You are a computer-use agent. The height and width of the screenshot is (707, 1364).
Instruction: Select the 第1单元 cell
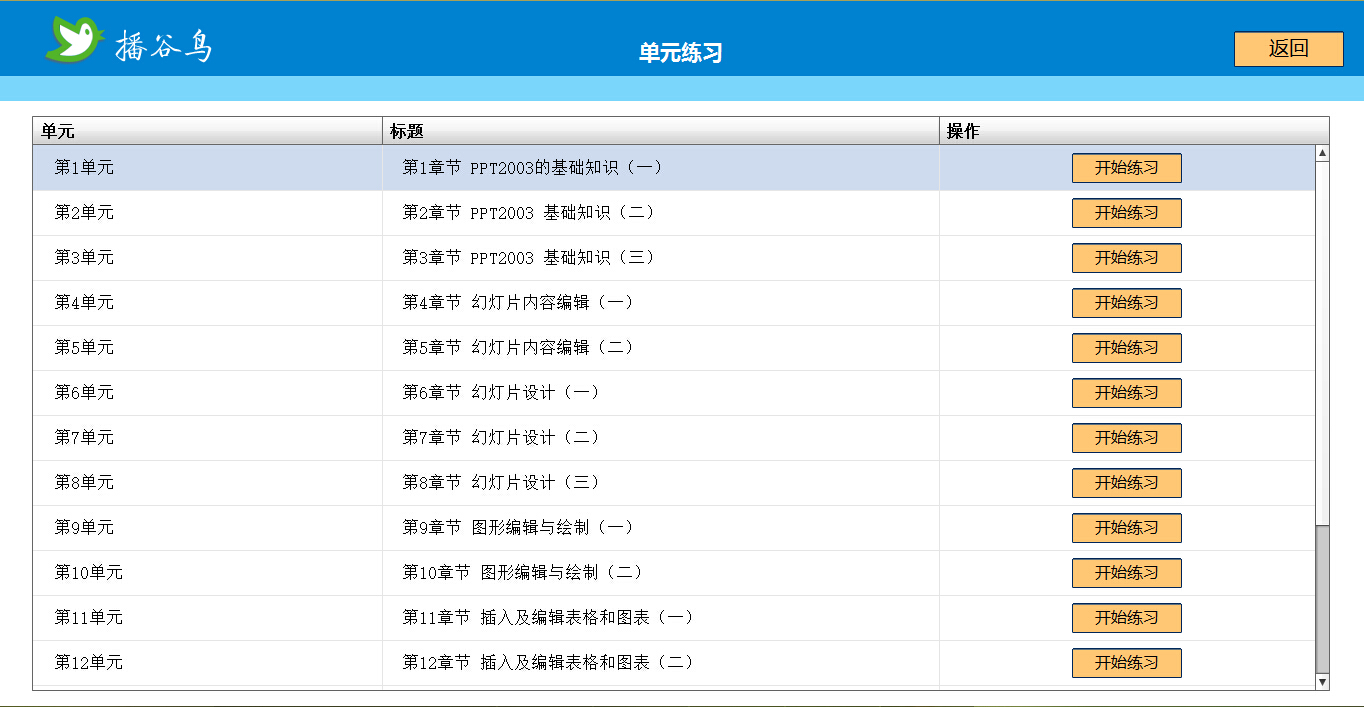pos(208,168)
